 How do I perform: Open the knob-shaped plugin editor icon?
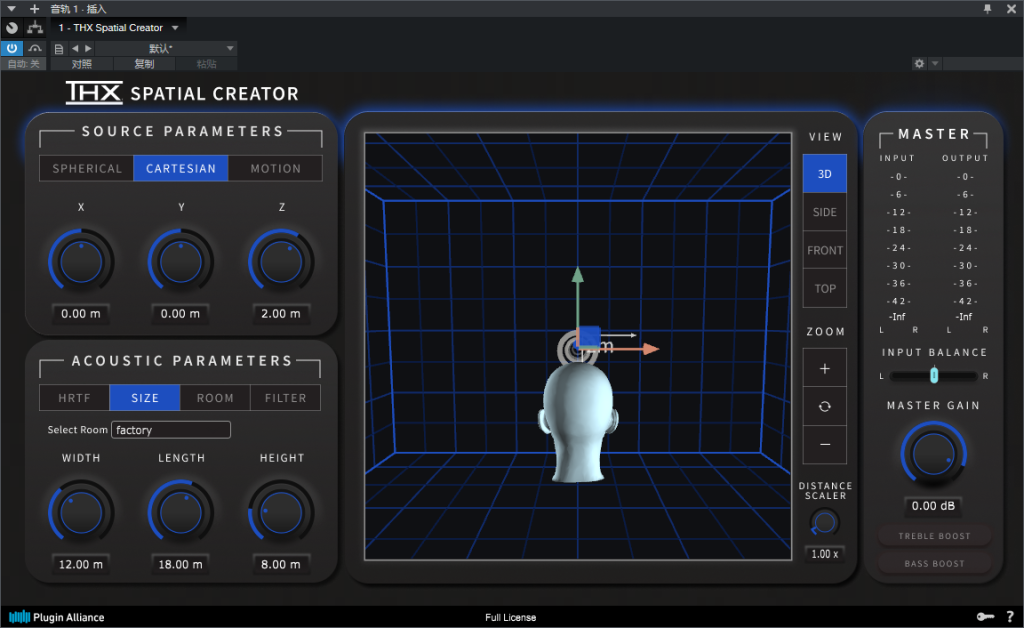(12, 27)
